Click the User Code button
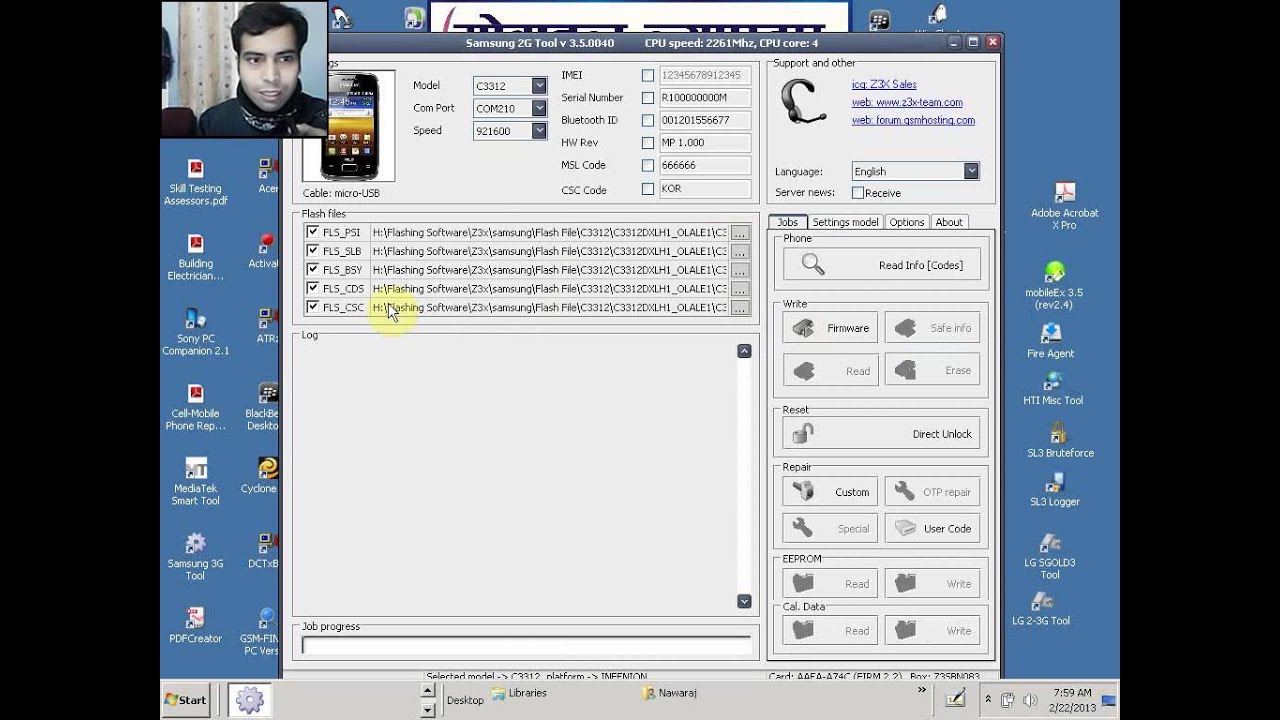Viewport: 1280px width, 720px height. [932, 529]
